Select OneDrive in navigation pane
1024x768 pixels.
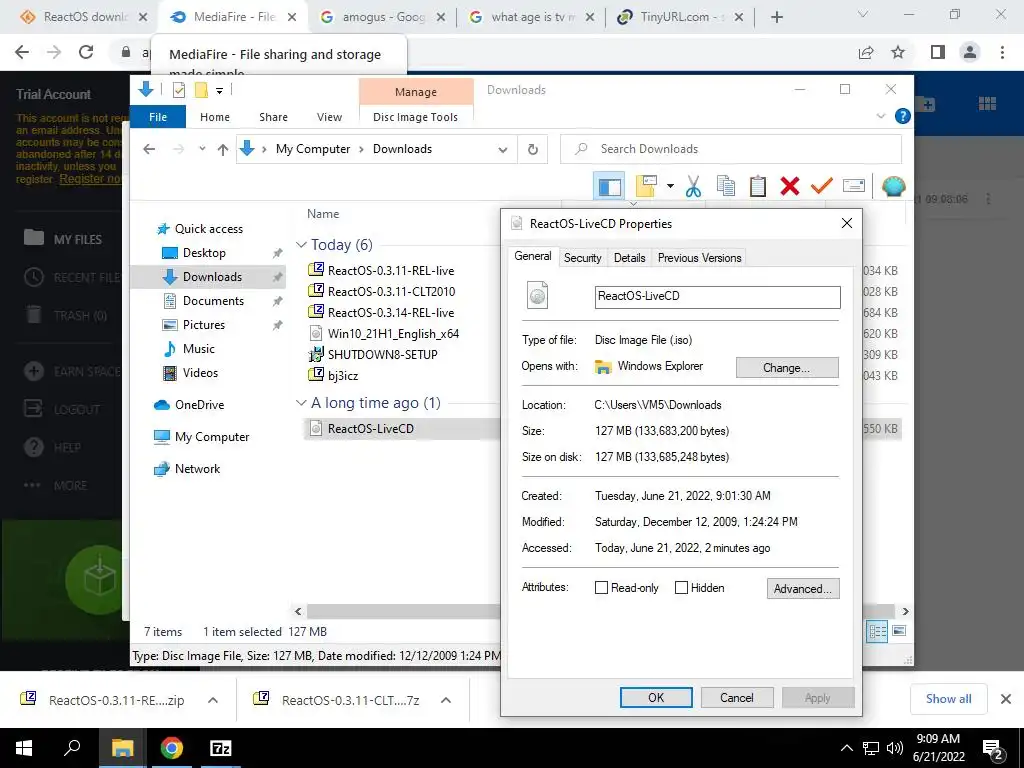click(199, 405)
